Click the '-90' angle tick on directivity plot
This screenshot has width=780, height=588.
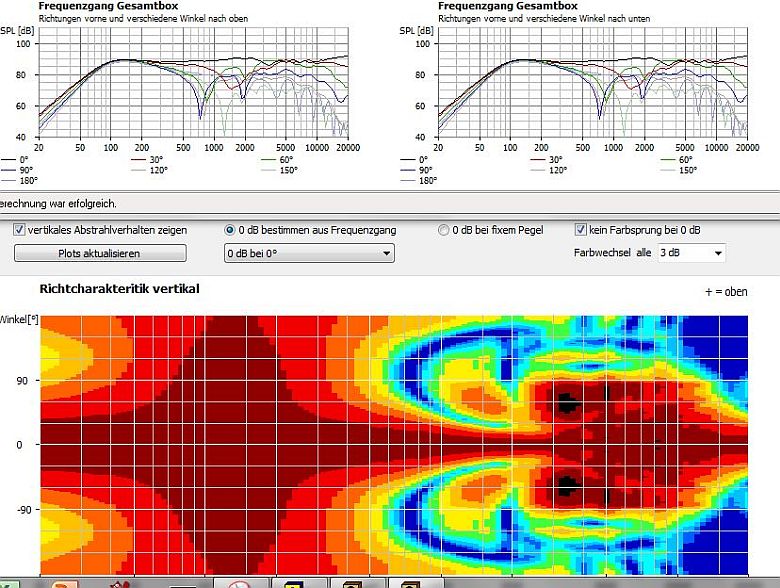[23, 510]
